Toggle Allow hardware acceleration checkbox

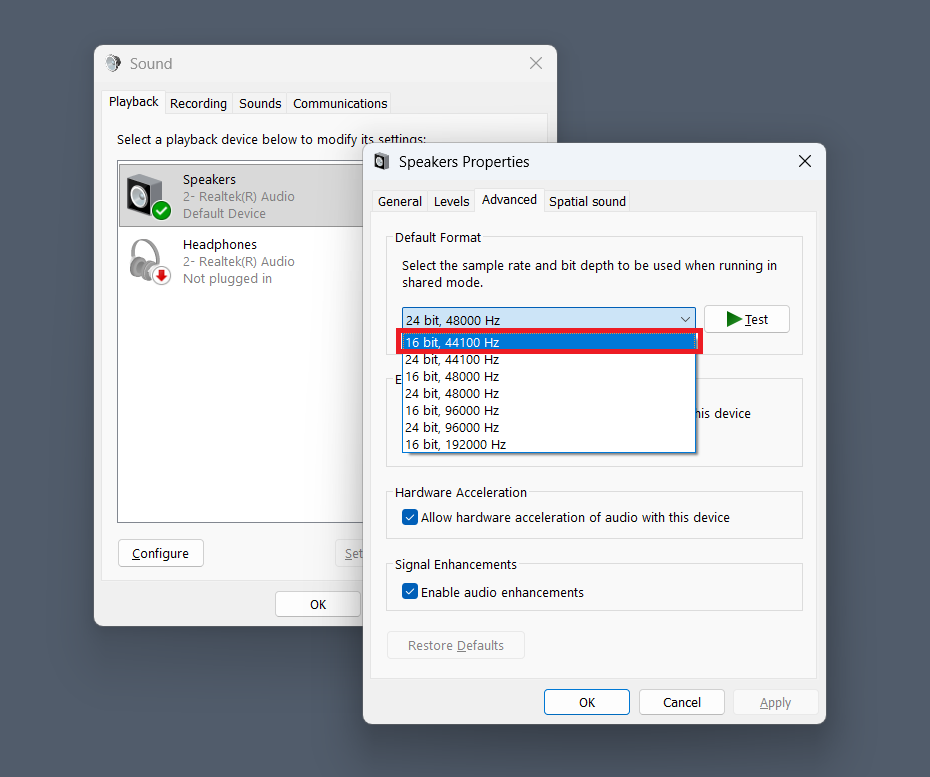410,517
